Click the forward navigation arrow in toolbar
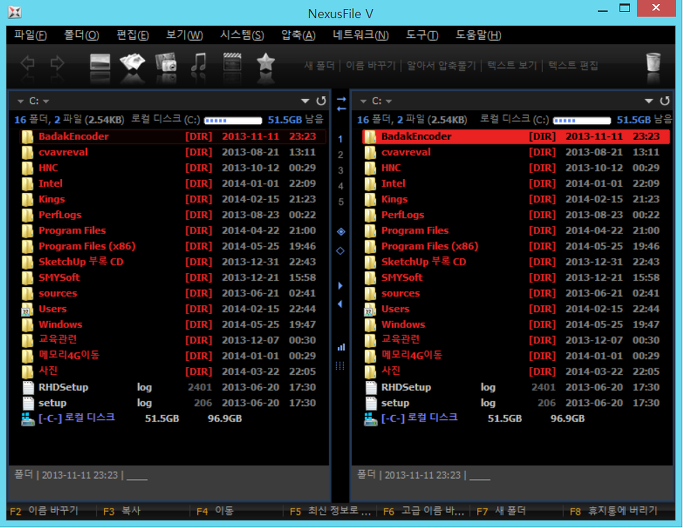 57,63
